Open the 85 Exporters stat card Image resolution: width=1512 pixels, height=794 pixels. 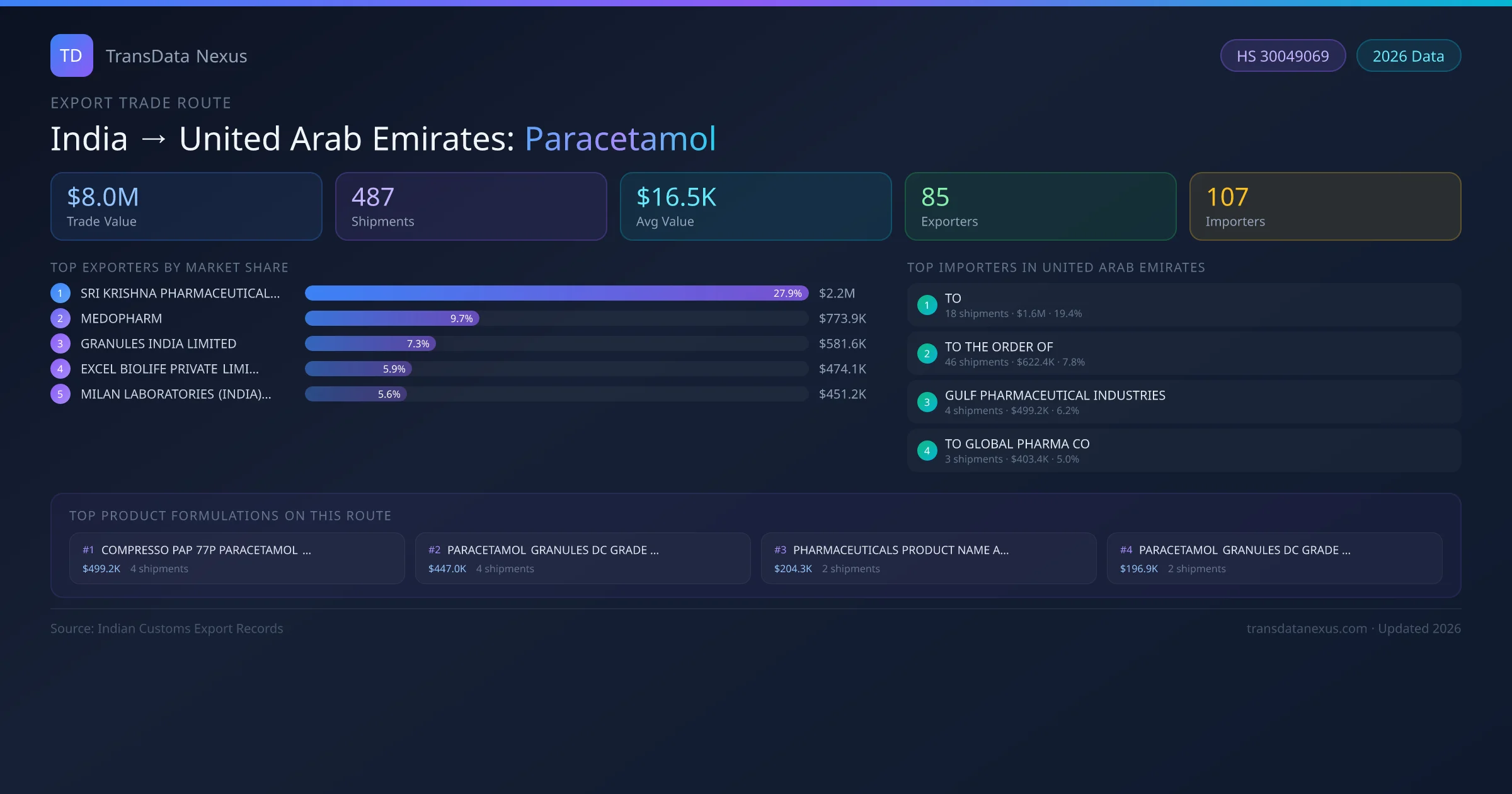pos(1040,206)
